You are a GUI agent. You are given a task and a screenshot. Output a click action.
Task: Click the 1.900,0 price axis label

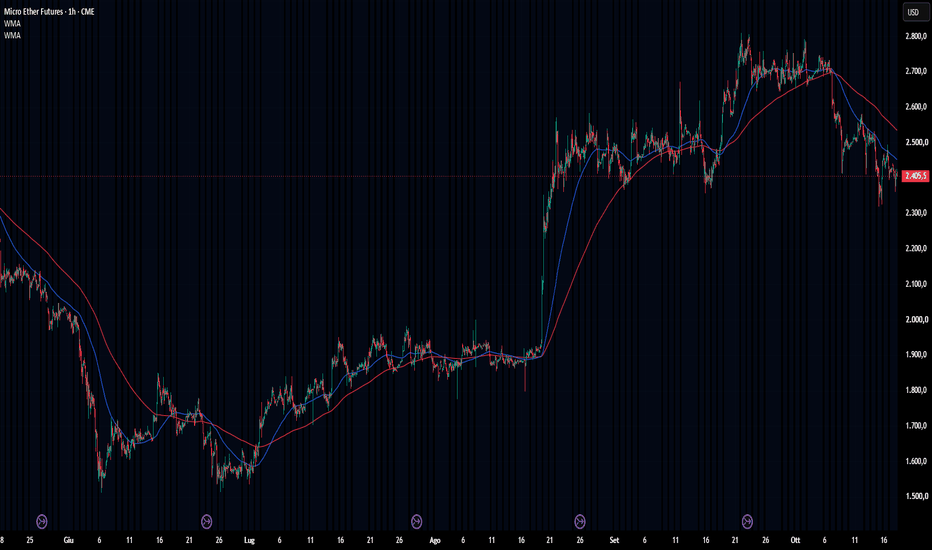point(916,354)
